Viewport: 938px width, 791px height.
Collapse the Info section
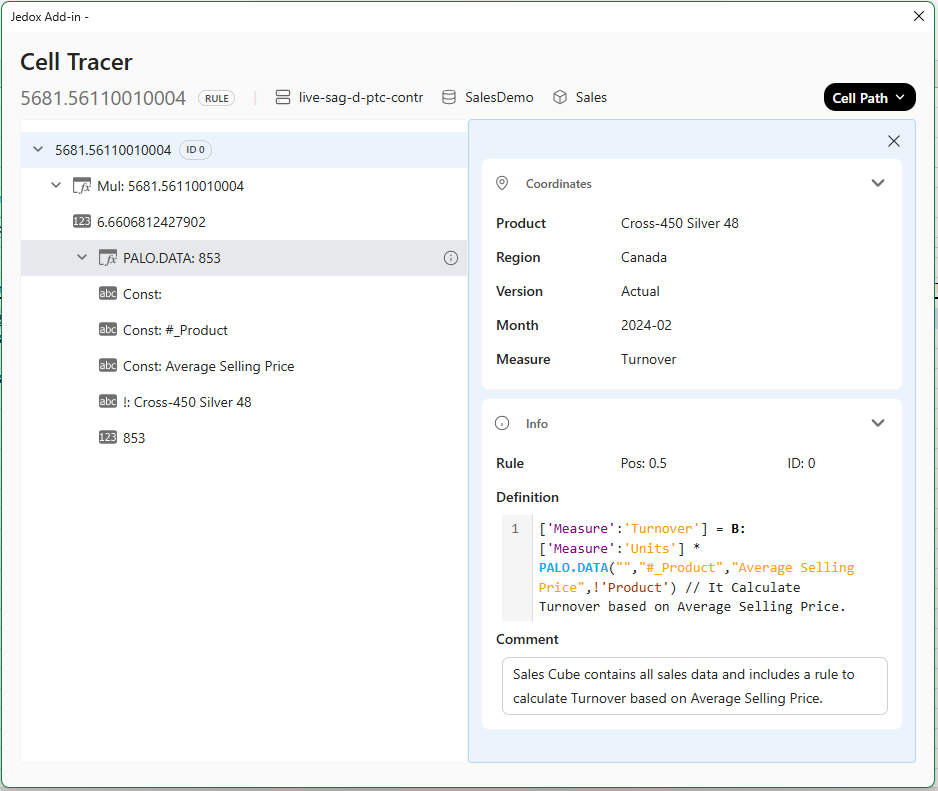878,423
